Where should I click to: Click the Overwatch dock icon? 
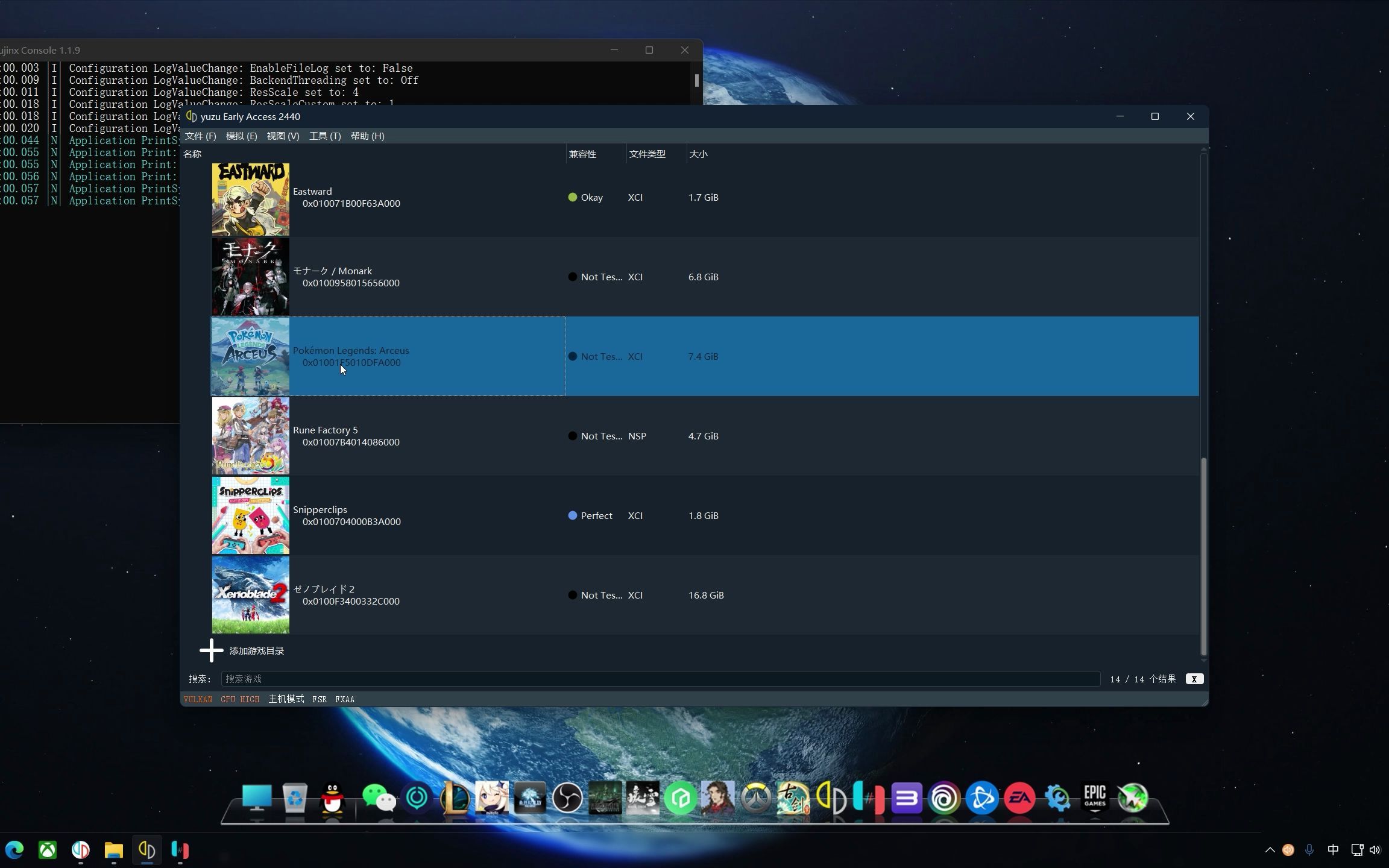point(755,799)
